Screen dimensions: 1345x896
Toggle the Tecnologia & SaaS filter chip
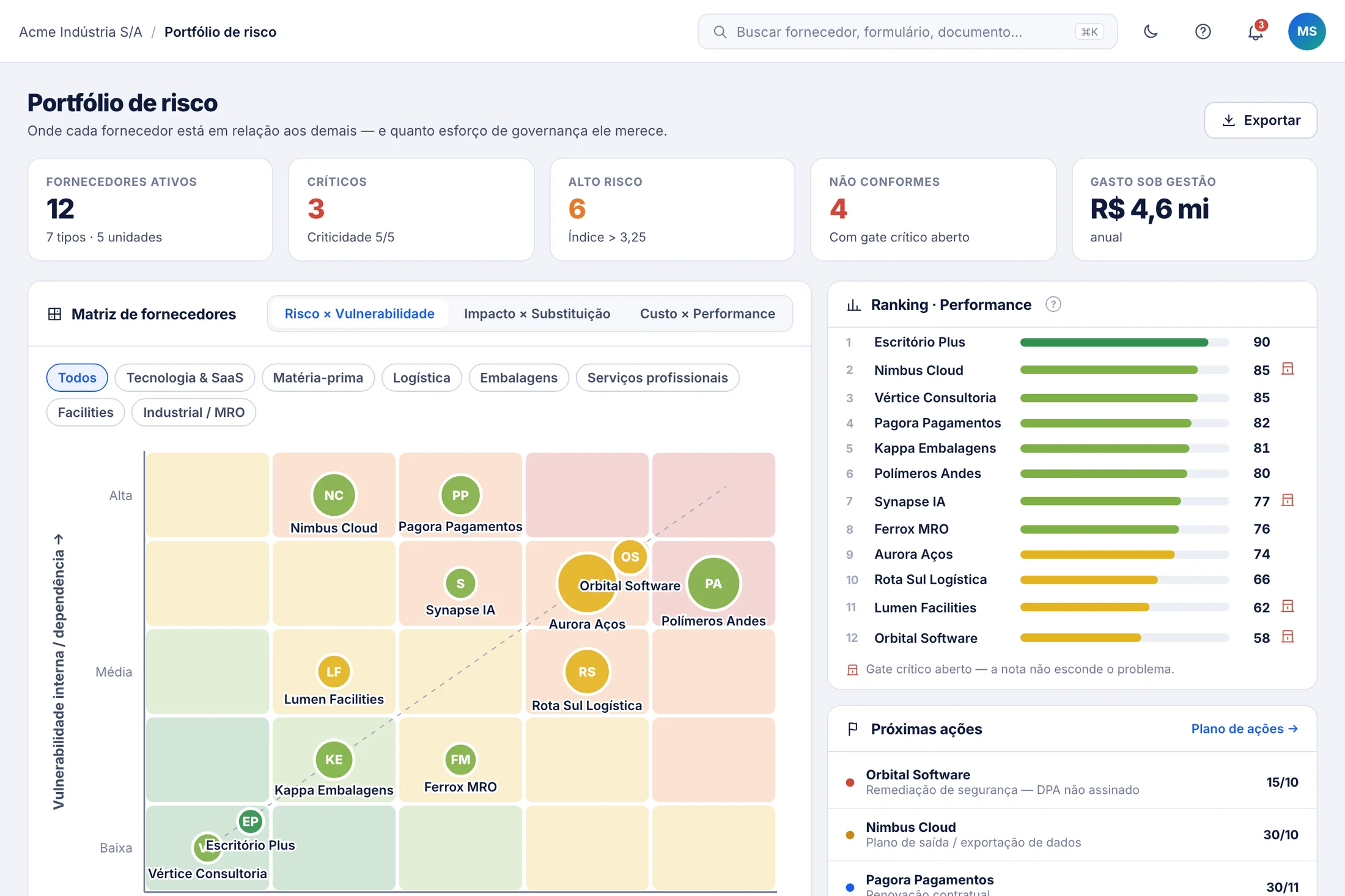point(185,378)
